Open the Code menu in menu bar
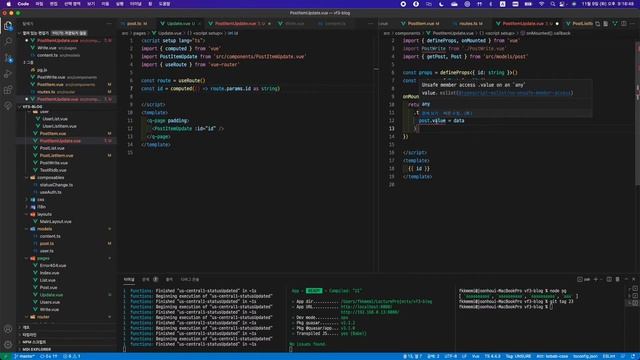The width and height of the screenshot is (640, 360). coord(23,4)
